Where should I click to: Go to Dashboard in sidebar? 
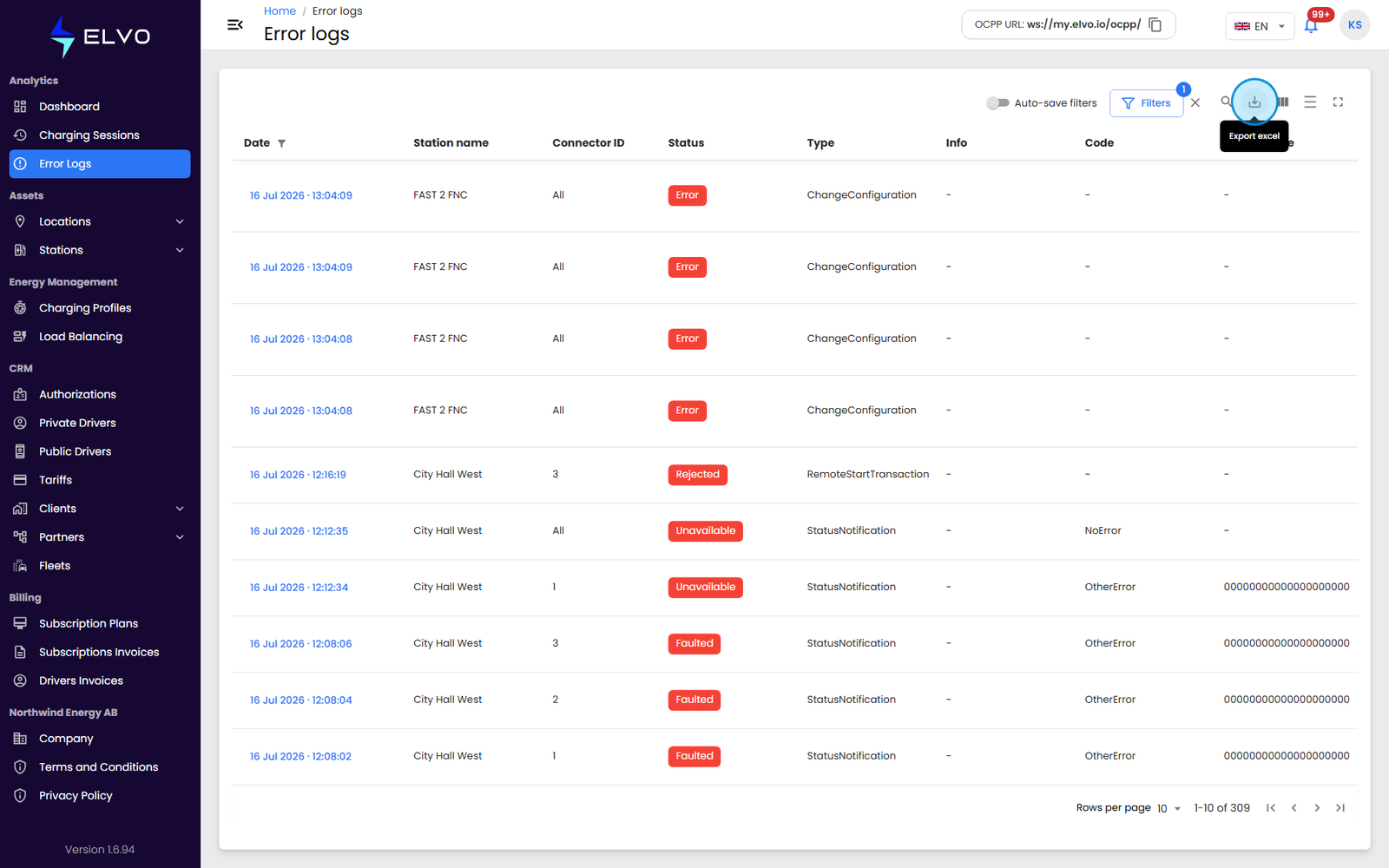[x=100, y=107]
